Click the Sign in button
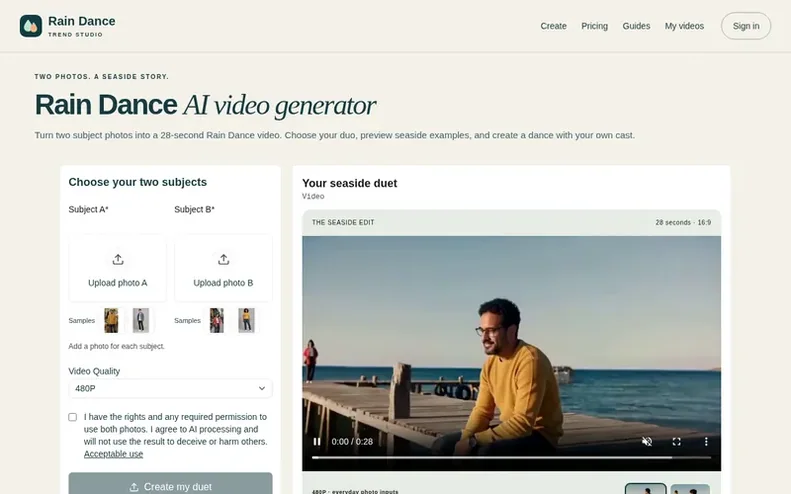 coord(746,26)
